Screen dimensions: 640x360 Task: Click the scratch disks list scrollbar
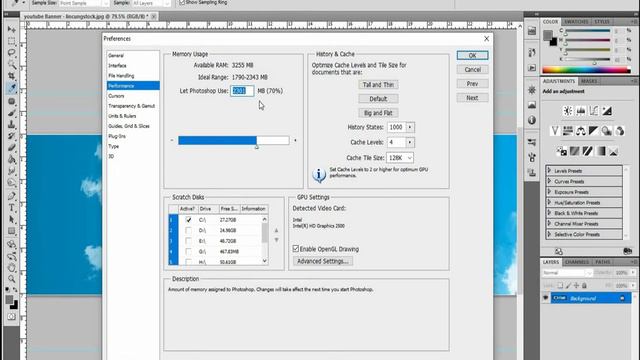coord(264,240)
